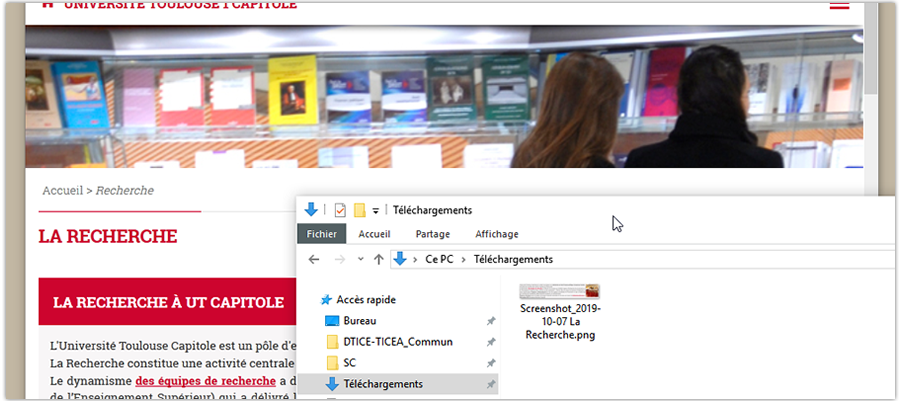Go up one level with the up arrow
The image size is (900, 401).
[378, 260]
